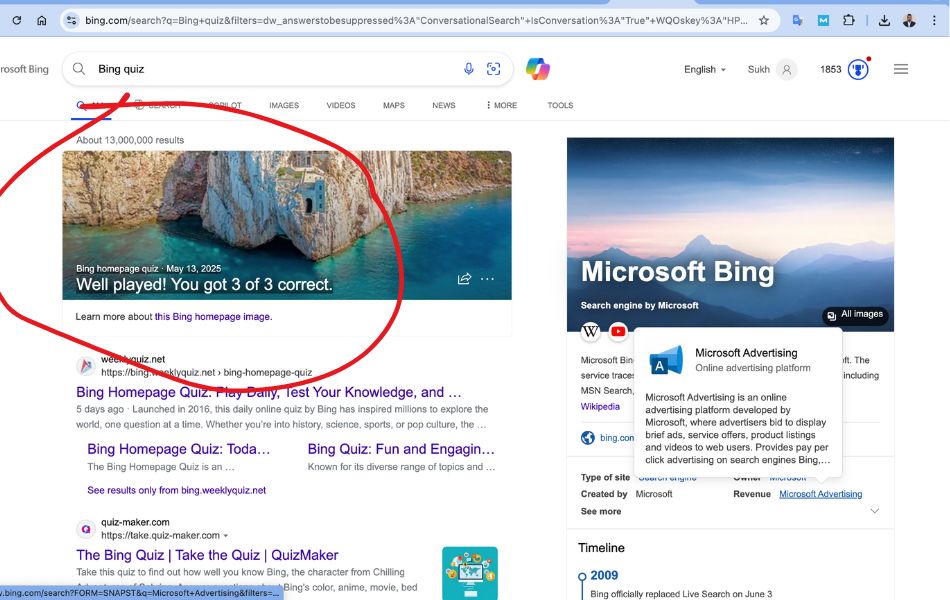The height and width of the screenshot is (600, 950).
Task: Open more options dots on quiz card
Action: 487,279
